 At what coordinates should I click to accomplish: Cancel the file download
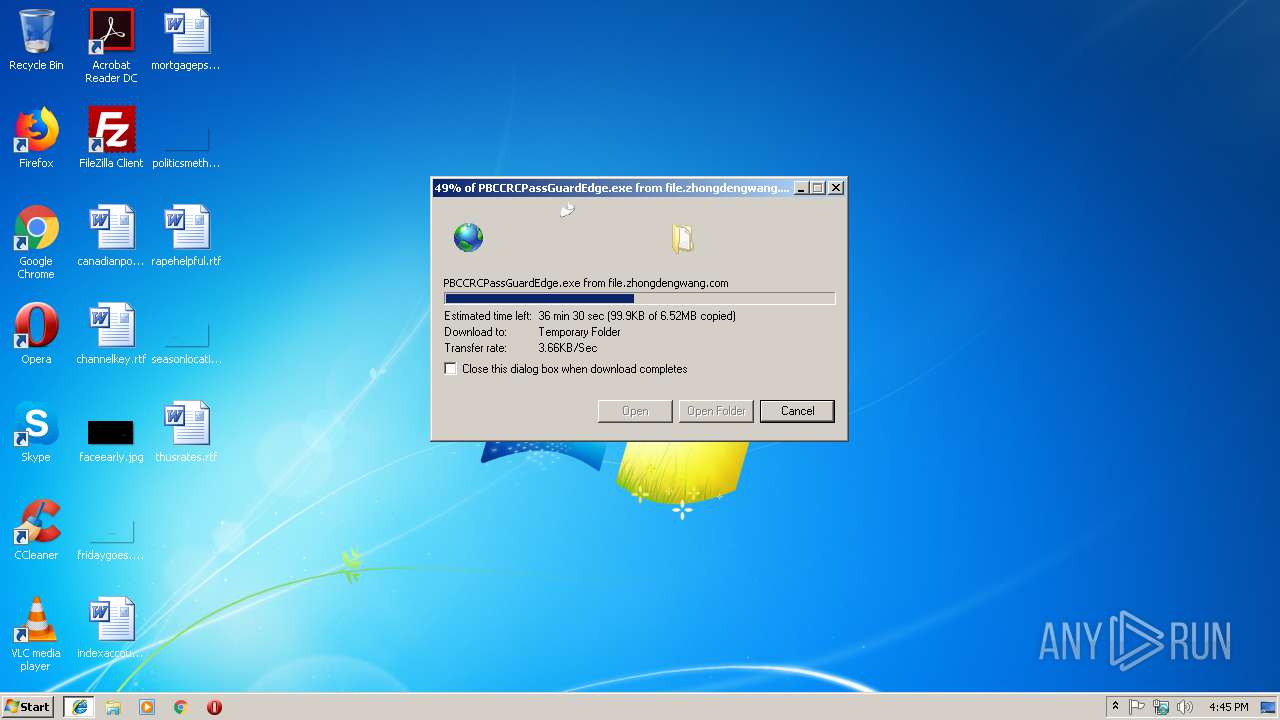click(797, 411)
